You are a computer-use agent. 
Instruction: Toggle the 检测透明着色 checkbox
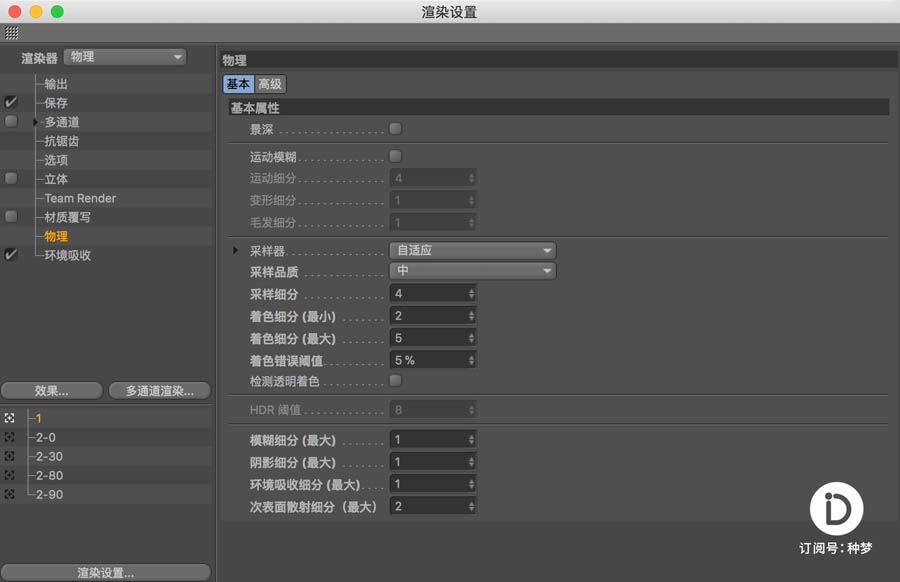click(x=395, y=381)
